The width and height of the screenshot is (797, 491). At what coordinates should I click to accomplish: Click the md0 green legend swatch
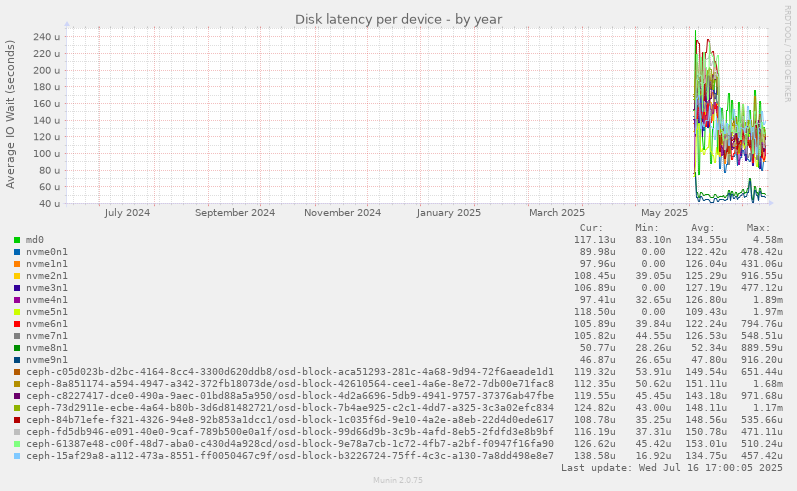tap(17, 240)
